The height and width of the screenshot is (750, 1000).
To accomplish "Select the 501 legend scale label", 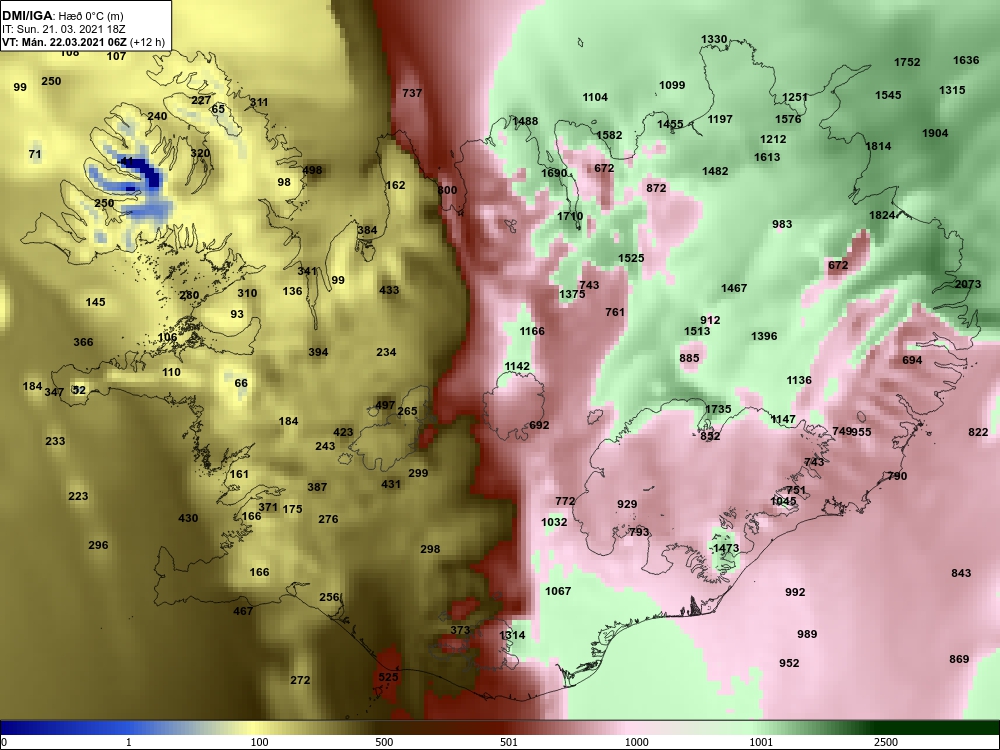I will point(508,742).
